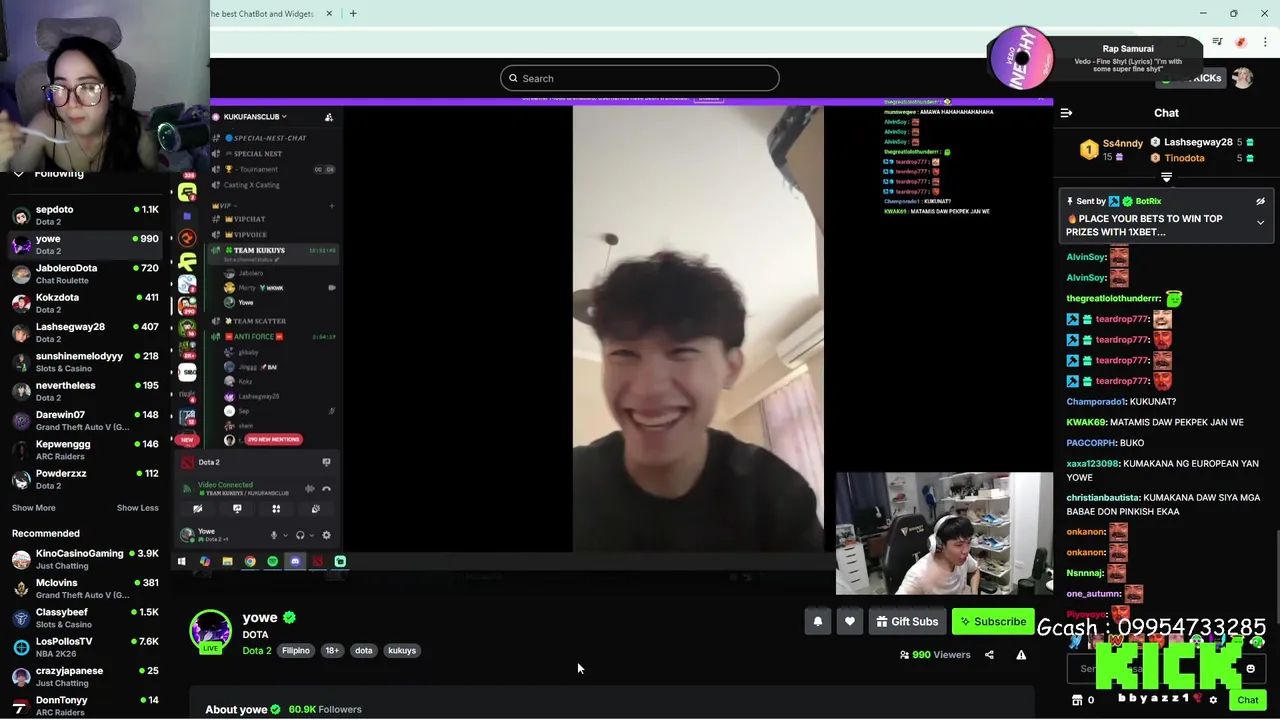
Task: Click the share icon beside viewer count
Action: pos(989,655)
